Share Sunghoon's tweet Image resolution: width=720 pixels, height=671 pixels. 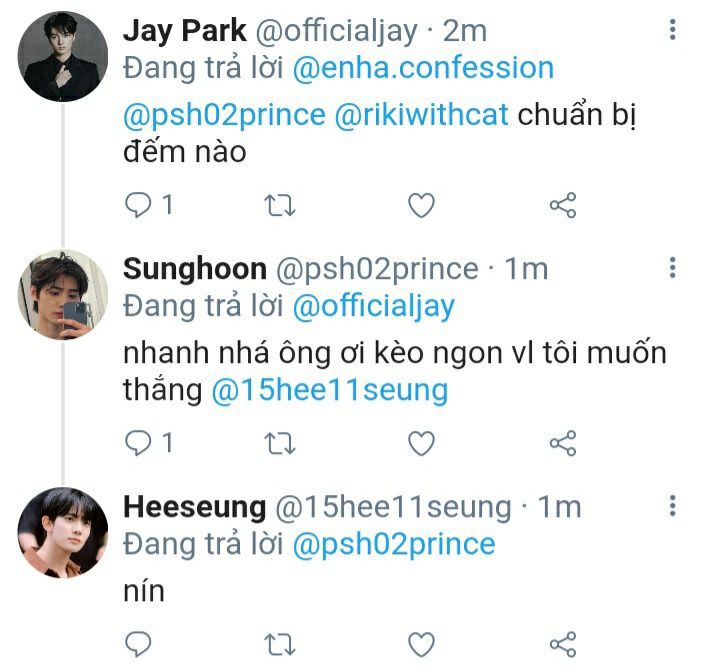pos(563,442)
